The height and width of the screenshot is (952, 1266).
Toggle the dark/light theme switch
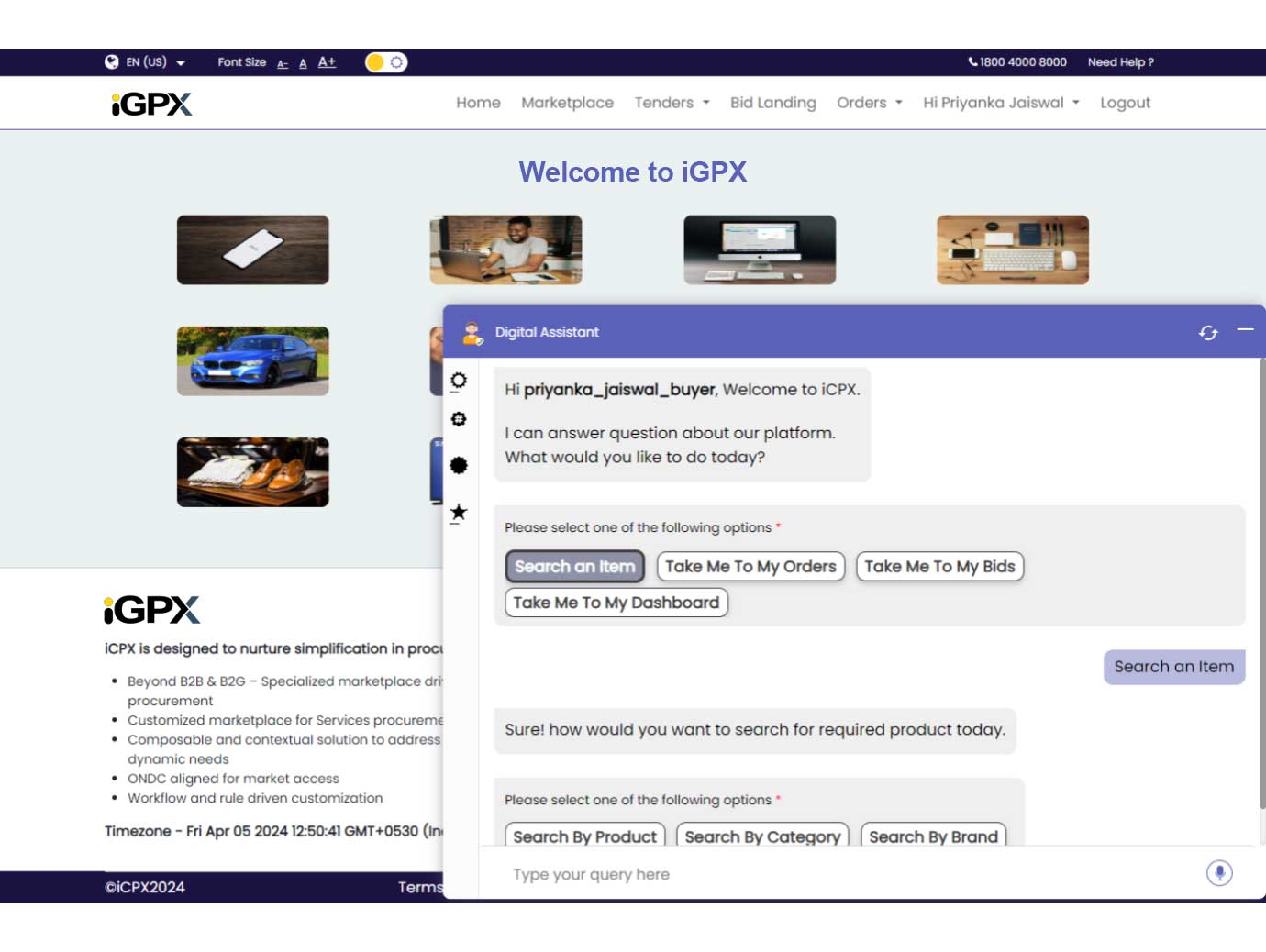click(x=386, y=62)
